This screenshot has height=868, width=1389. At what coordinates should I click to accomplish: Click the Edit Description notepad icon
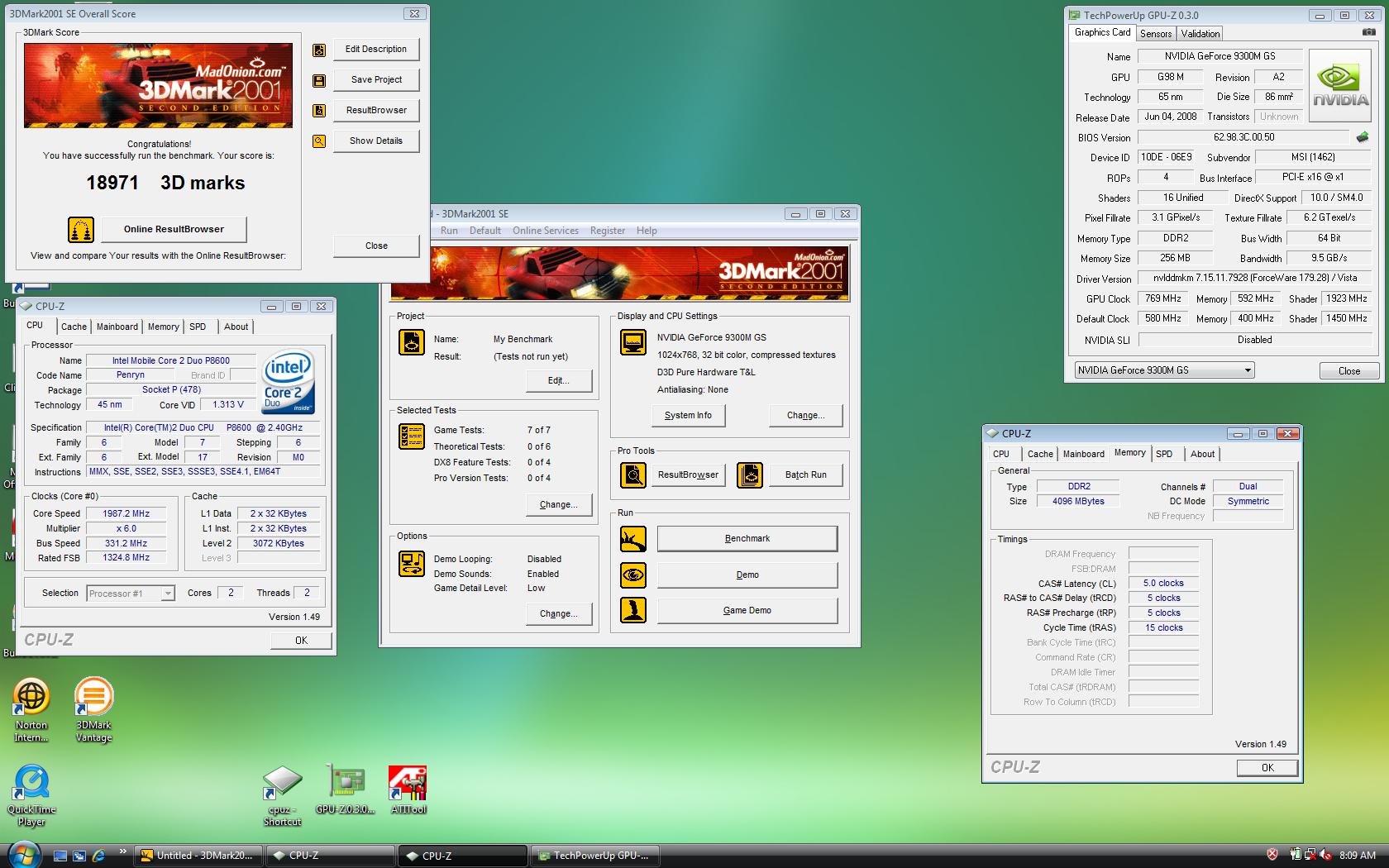(x=319, y=50)
